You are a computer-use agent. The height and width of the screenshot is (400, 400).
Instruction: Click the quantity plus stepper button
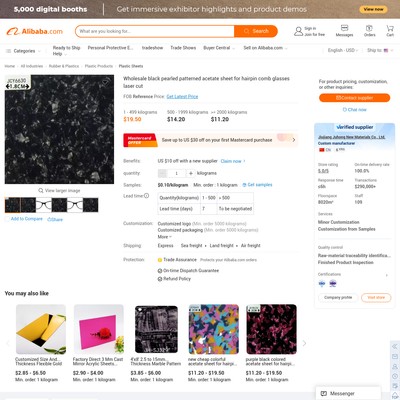[x=191, y=173]
